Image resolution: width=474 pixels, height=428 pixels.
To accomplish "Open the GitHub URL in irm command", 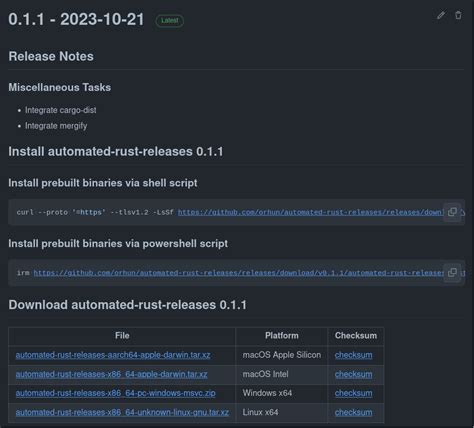I will [x=238, y=273].
